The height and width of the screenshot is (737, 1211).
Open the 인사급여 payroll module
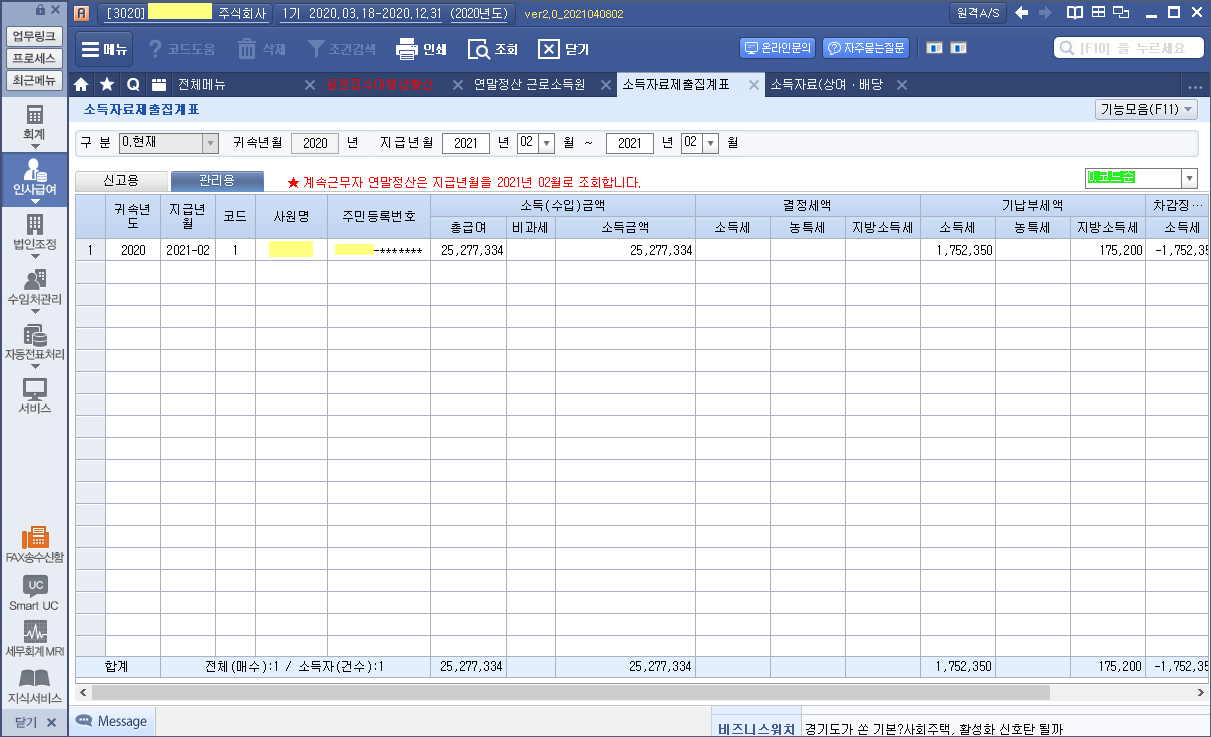click(x=34, y=177)
